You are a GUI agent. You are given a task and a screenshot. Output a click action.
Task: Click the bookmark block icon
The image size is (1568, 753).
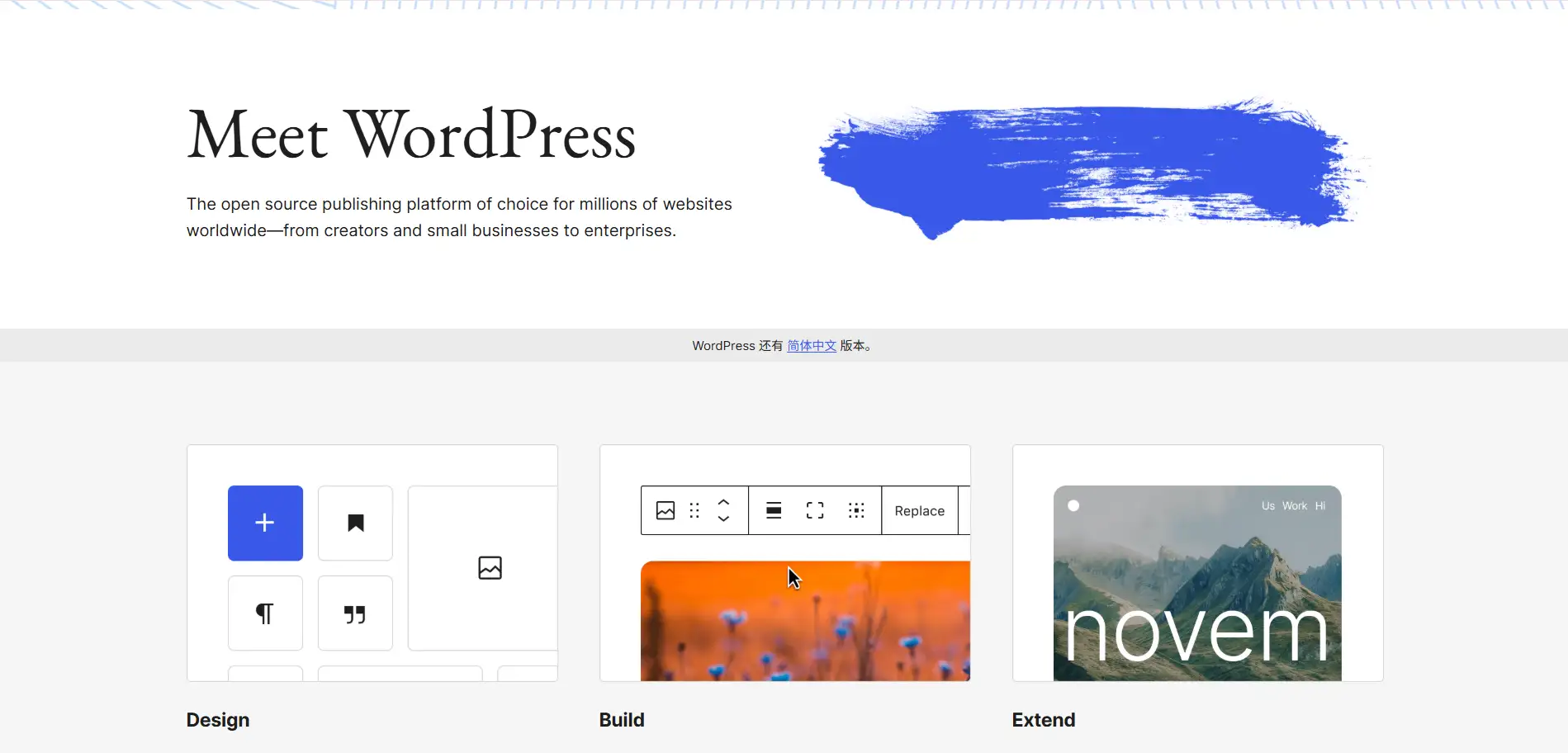coord(355,522)
